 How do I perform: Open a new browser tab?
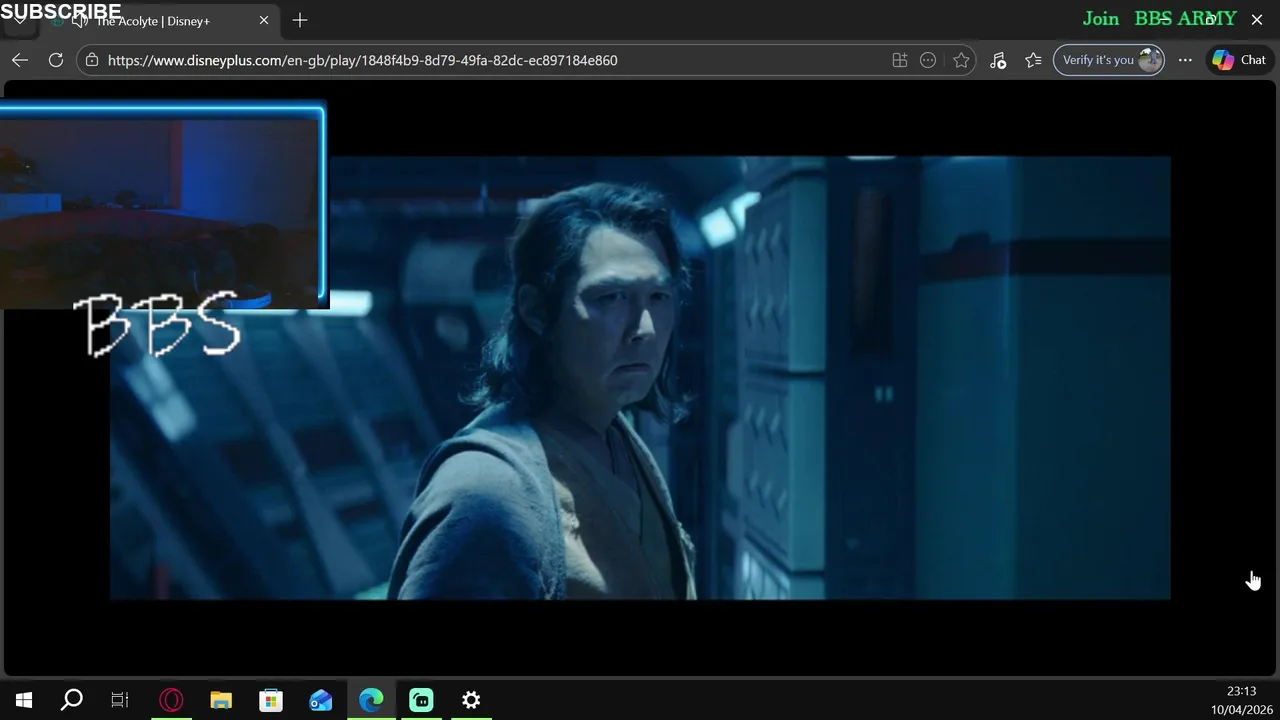coord(300,20)
